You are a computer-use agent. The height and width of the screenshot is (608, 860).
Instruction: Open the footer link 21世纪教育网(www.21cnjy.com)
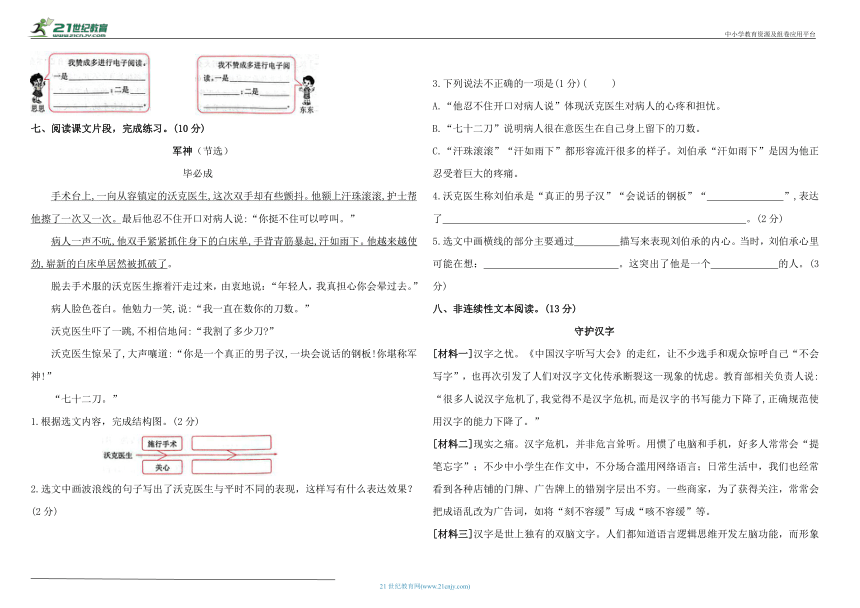425,586
